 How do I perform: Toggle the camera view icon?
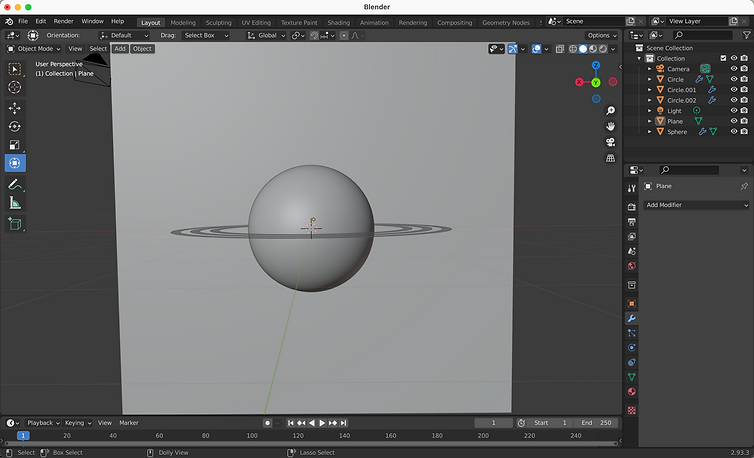[610, 142]
